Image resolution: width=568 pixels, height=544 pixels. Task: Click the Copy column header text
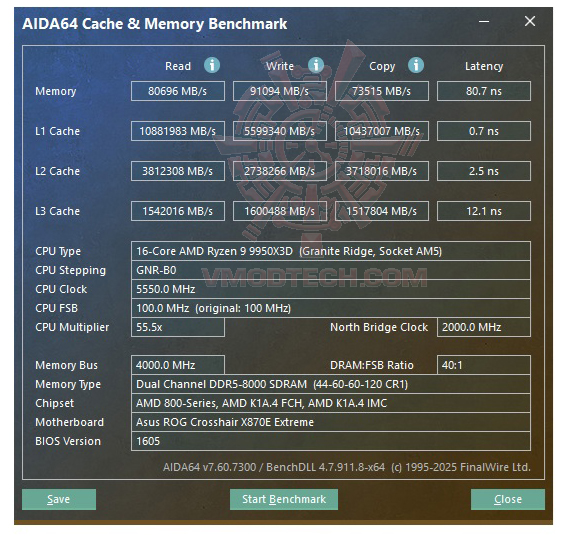[x=382, y=67]
